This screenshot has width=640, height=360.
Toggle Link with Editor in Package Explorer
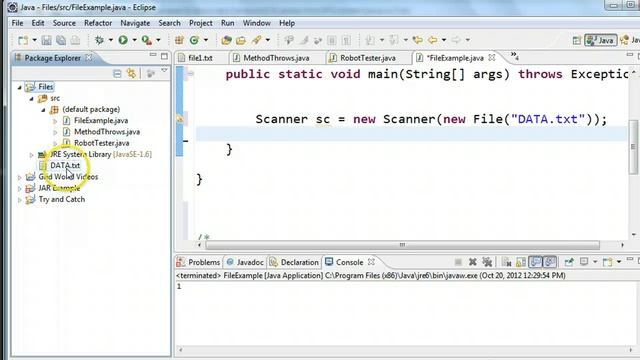(x=131, y=73)
